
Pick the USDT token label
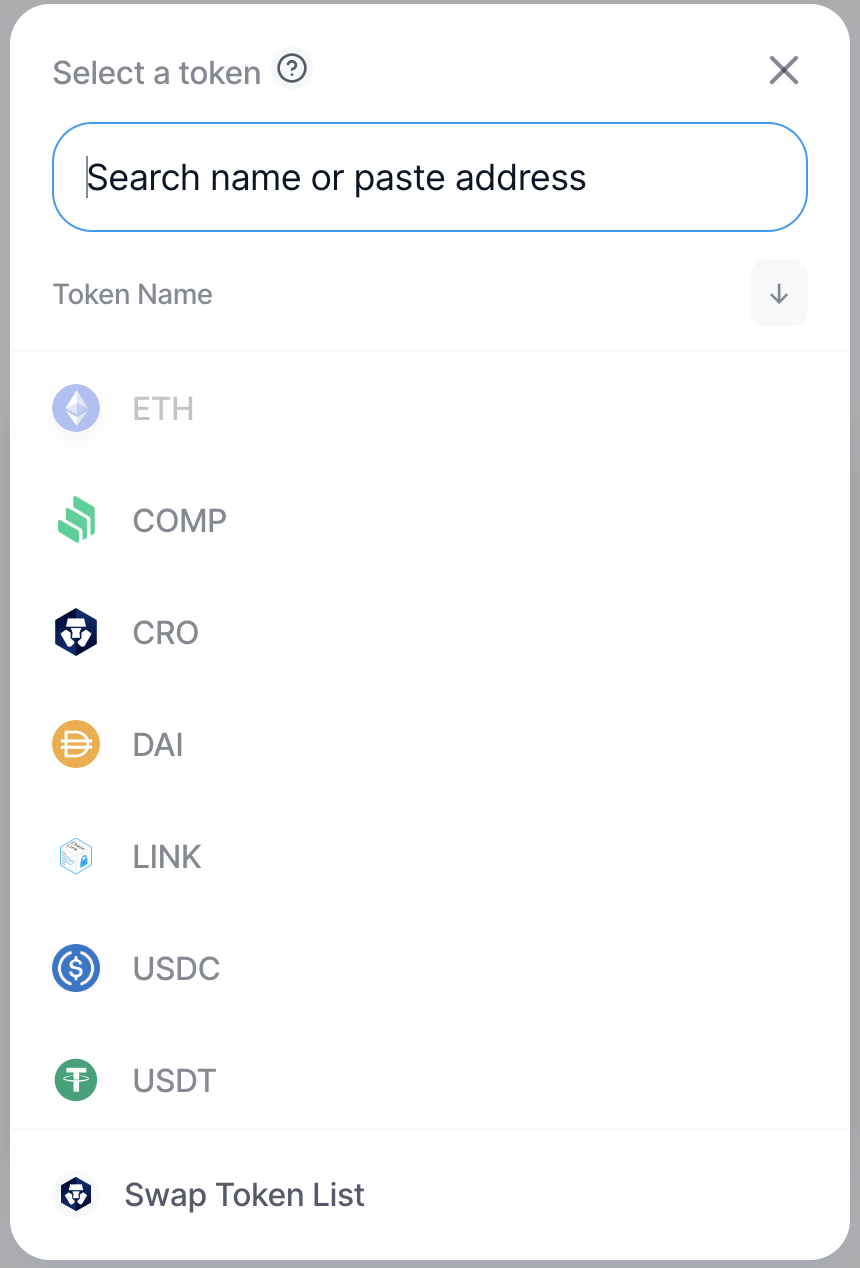tap(175, 1080)
